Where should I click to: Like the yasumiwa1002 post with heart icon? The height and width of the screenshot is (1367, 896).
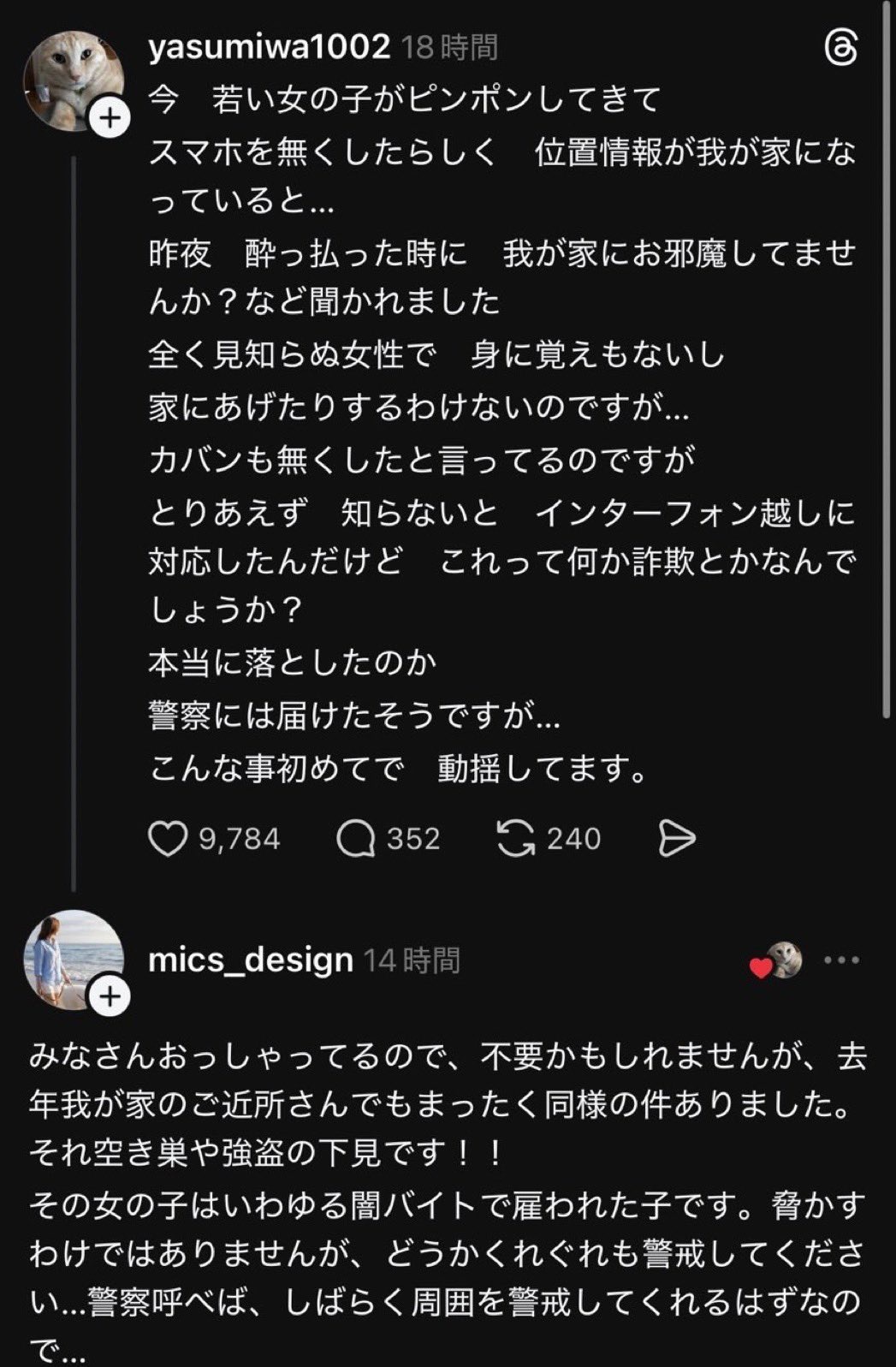point(168,839)
